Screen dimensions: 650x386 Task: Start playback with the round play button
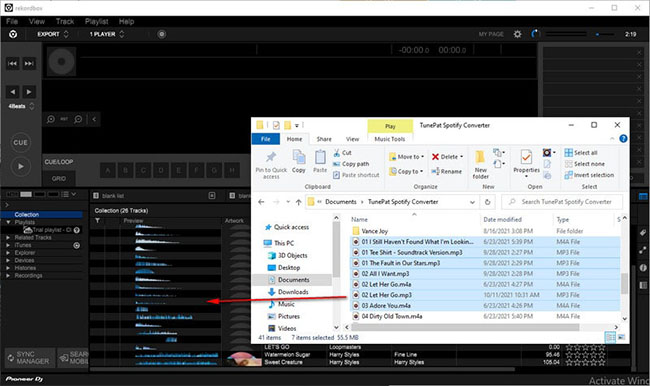click(x=20, y=166)
